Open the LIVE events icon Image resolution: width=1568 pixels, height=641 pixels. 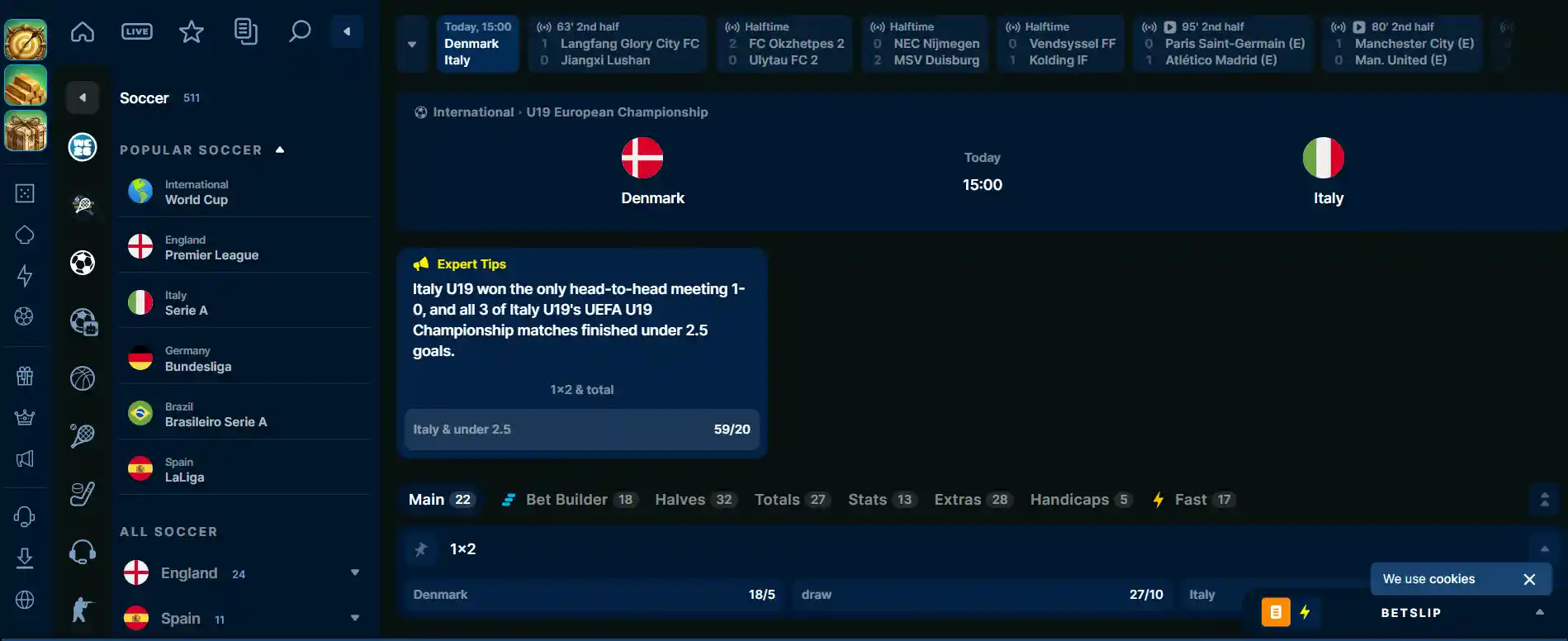pyautogui.click(x=137, y=32)
